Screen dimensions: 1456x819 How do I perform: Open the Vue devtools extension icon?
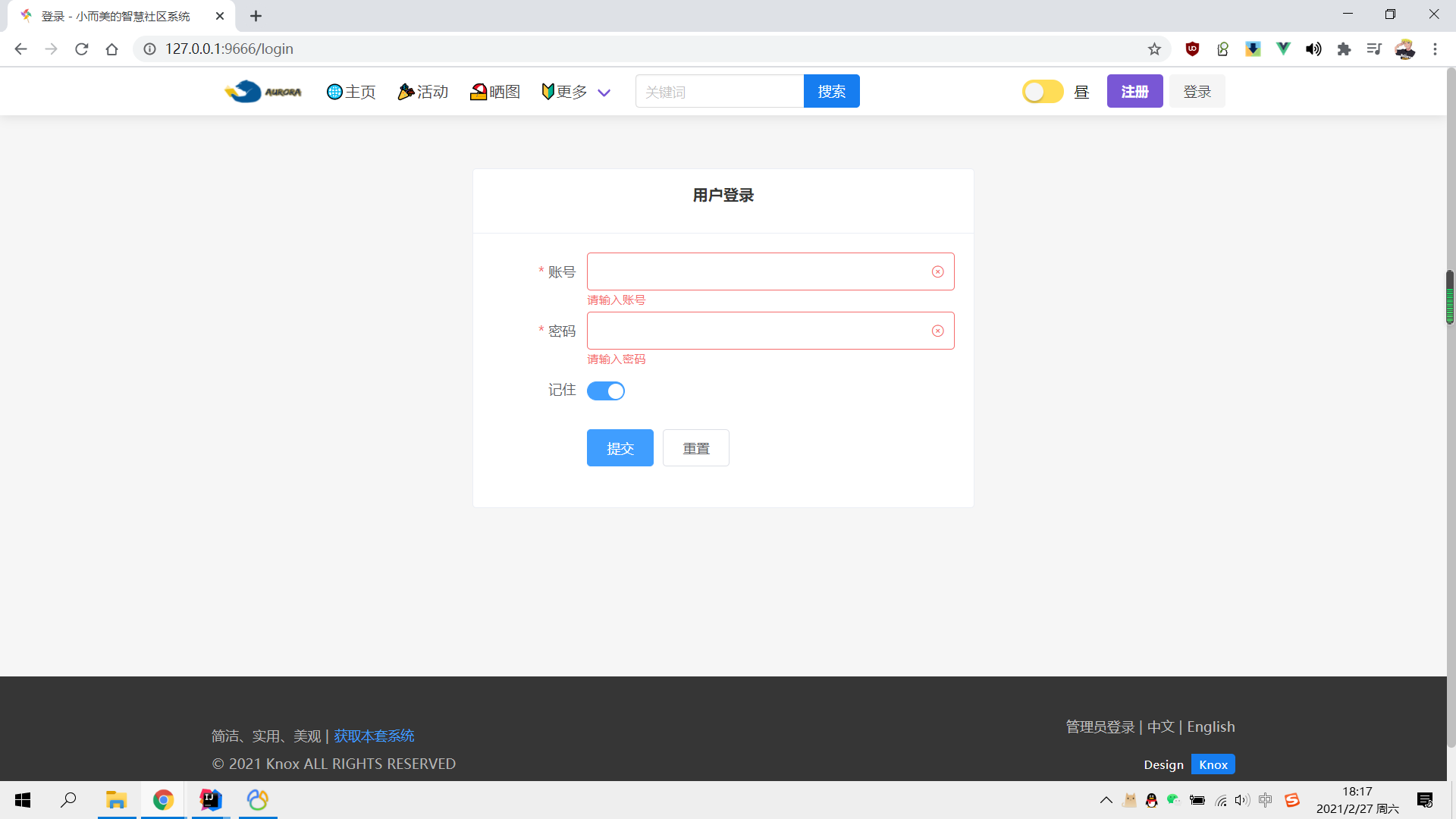pos(1283,49)
